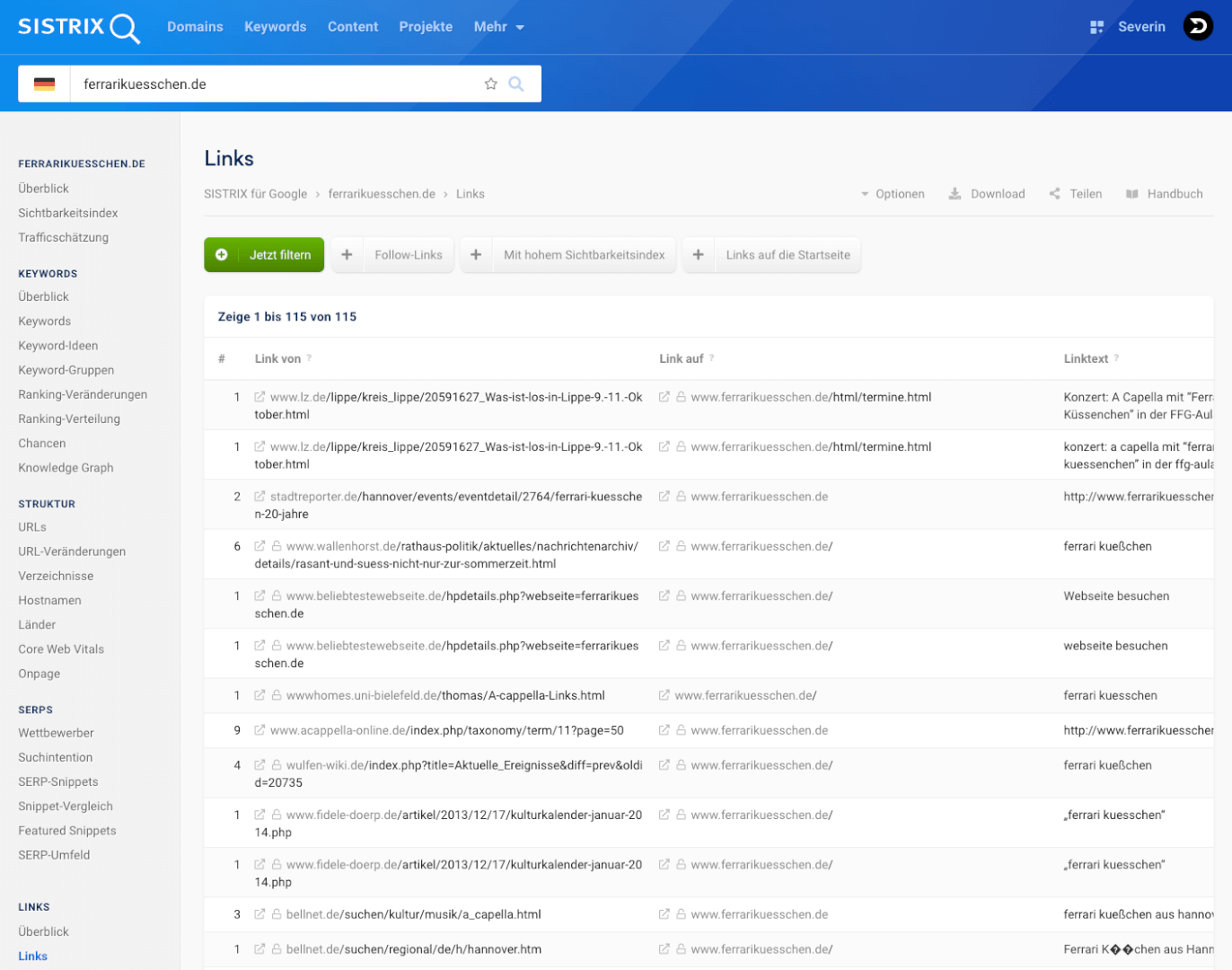Image resolution: width=1232 pixels, height=970 pixels.
Task: Click 'Zeige 1 bis 115 von 115' text
Action: (287, 317)
